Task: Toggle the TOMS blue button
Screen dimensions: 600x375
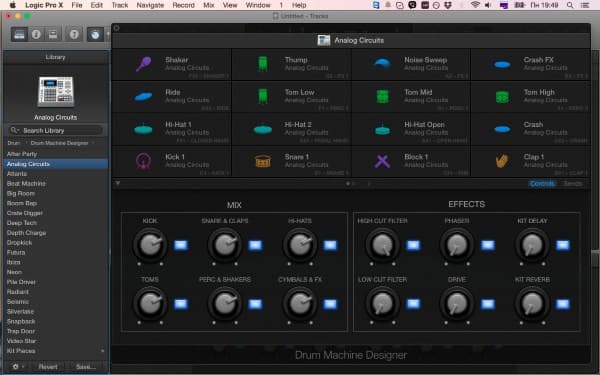Action: 181,304
